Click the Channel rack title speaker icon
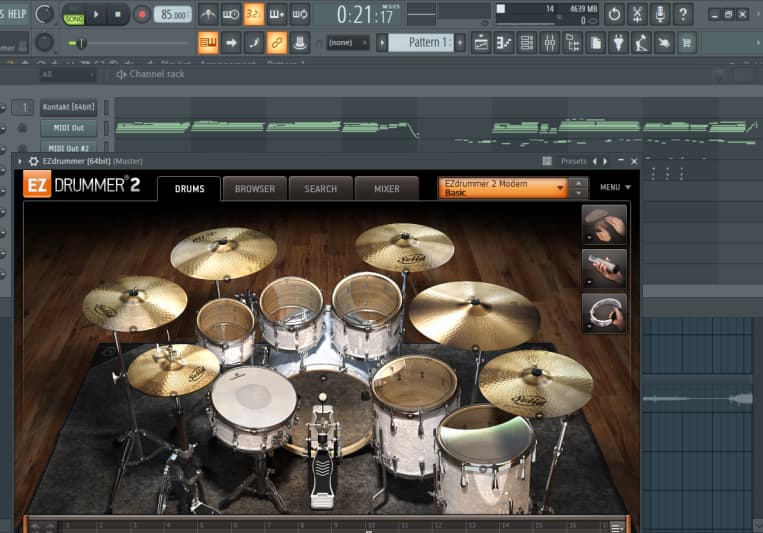The image size is (763, 533). 121,74
